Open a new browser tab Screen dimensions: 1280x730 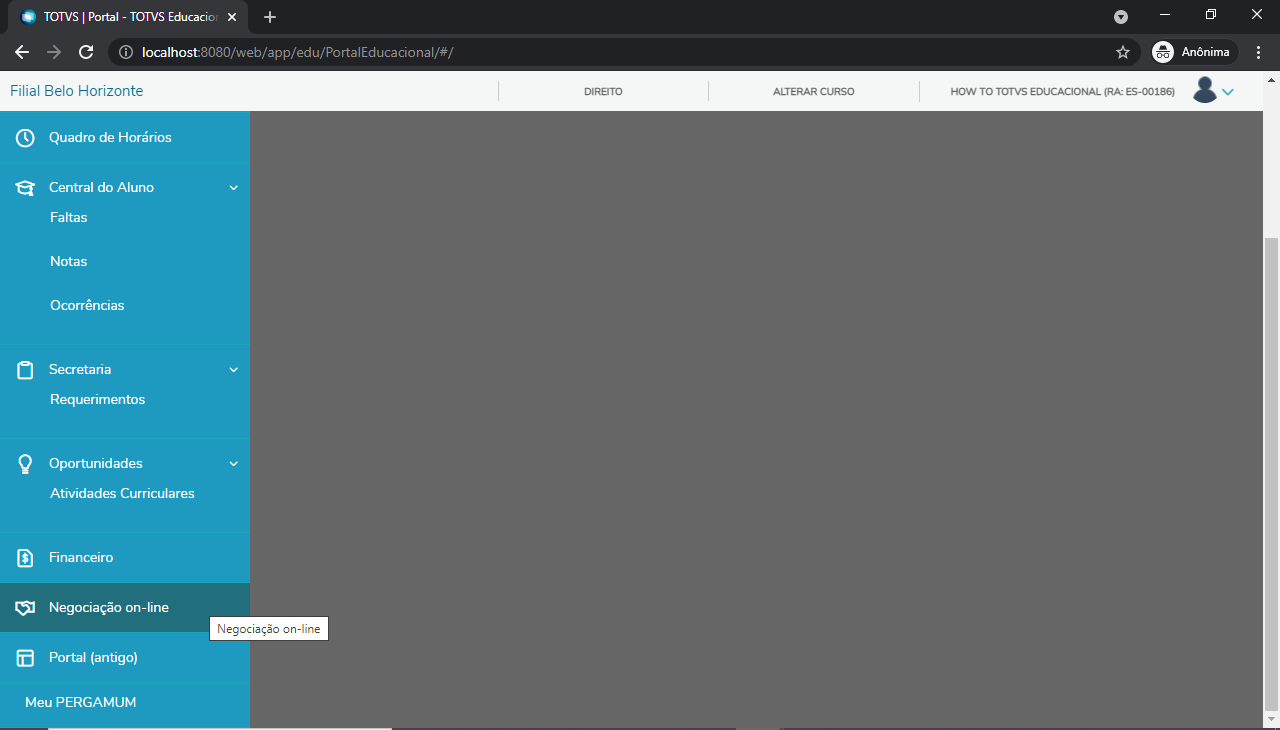pos(270,17)
